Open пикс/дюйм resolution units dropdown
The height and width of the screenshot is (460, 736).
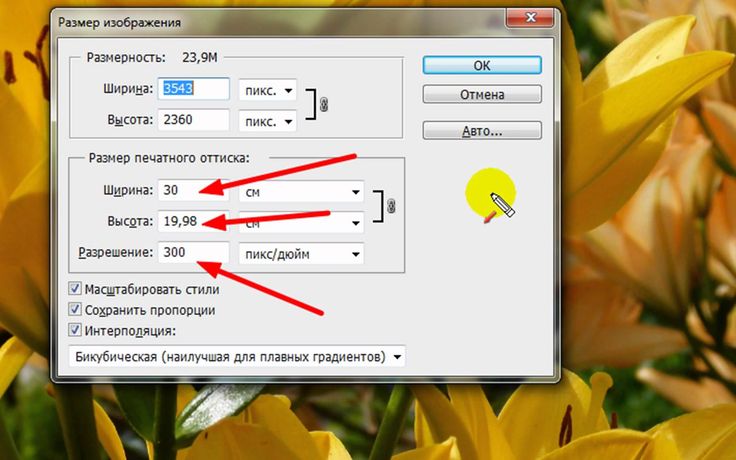point(301,254)
